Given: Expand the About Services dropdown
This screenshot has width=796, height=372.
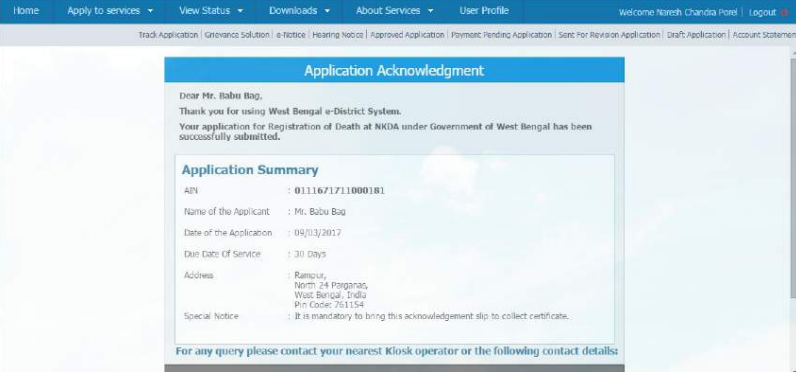Looking at the screenshot, I should click(x=394, y=11).
